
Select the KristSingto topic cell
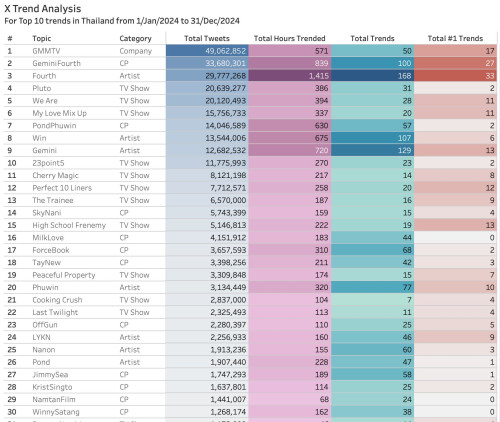click(52, 387)
